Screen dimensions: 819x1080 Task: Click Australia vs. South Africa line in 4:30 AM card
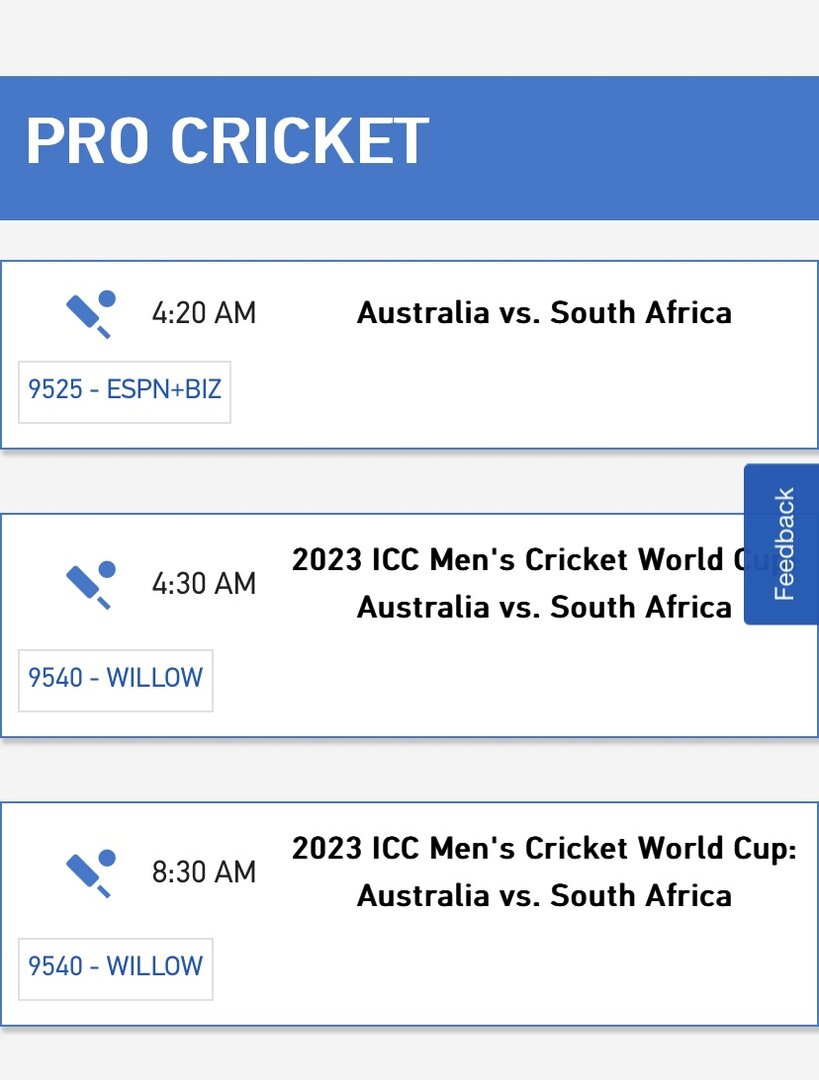pos(544,608)
